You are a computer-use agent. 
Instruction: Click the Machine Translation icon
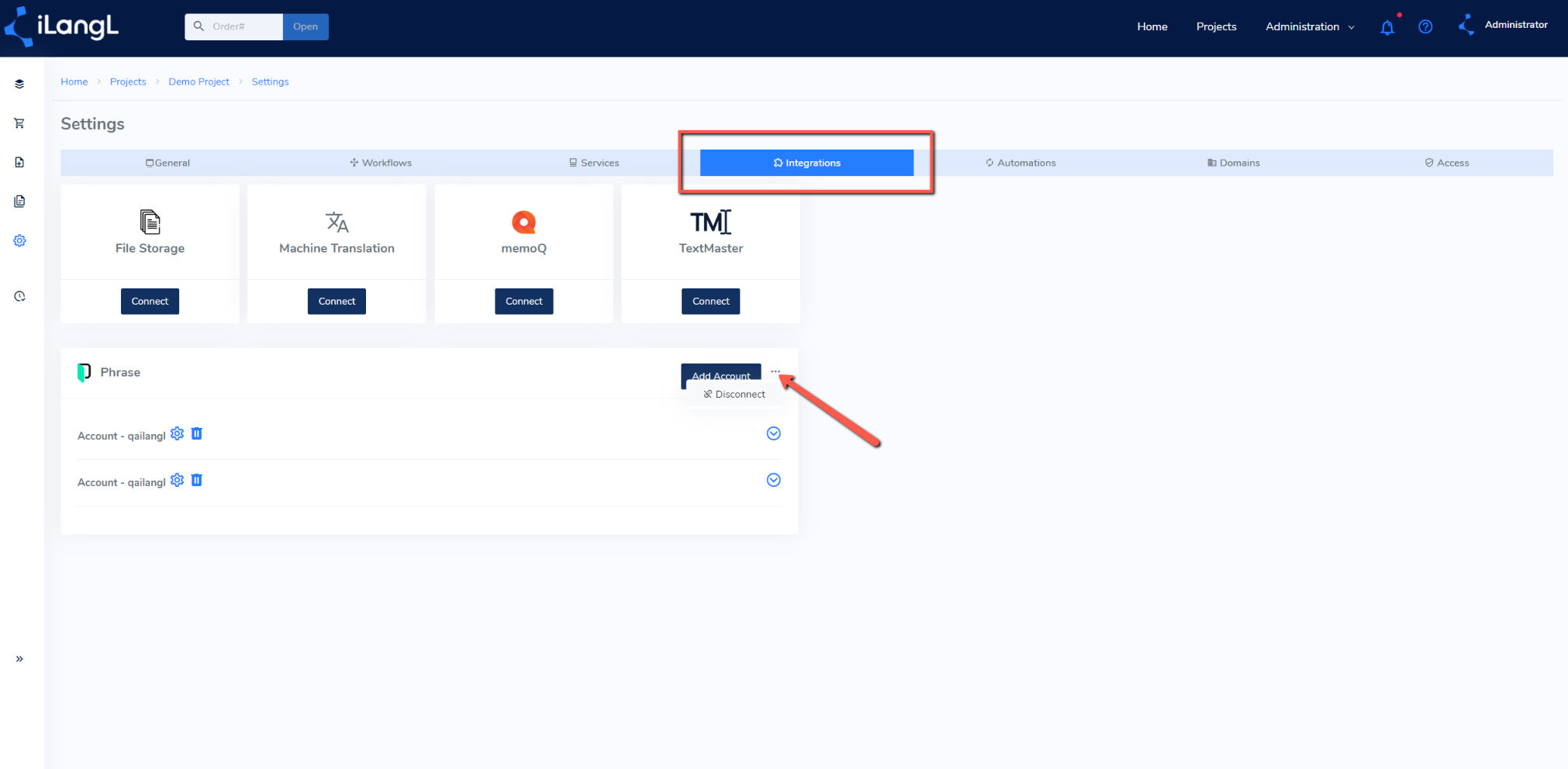pyautogui.click(x=337, y=222)
